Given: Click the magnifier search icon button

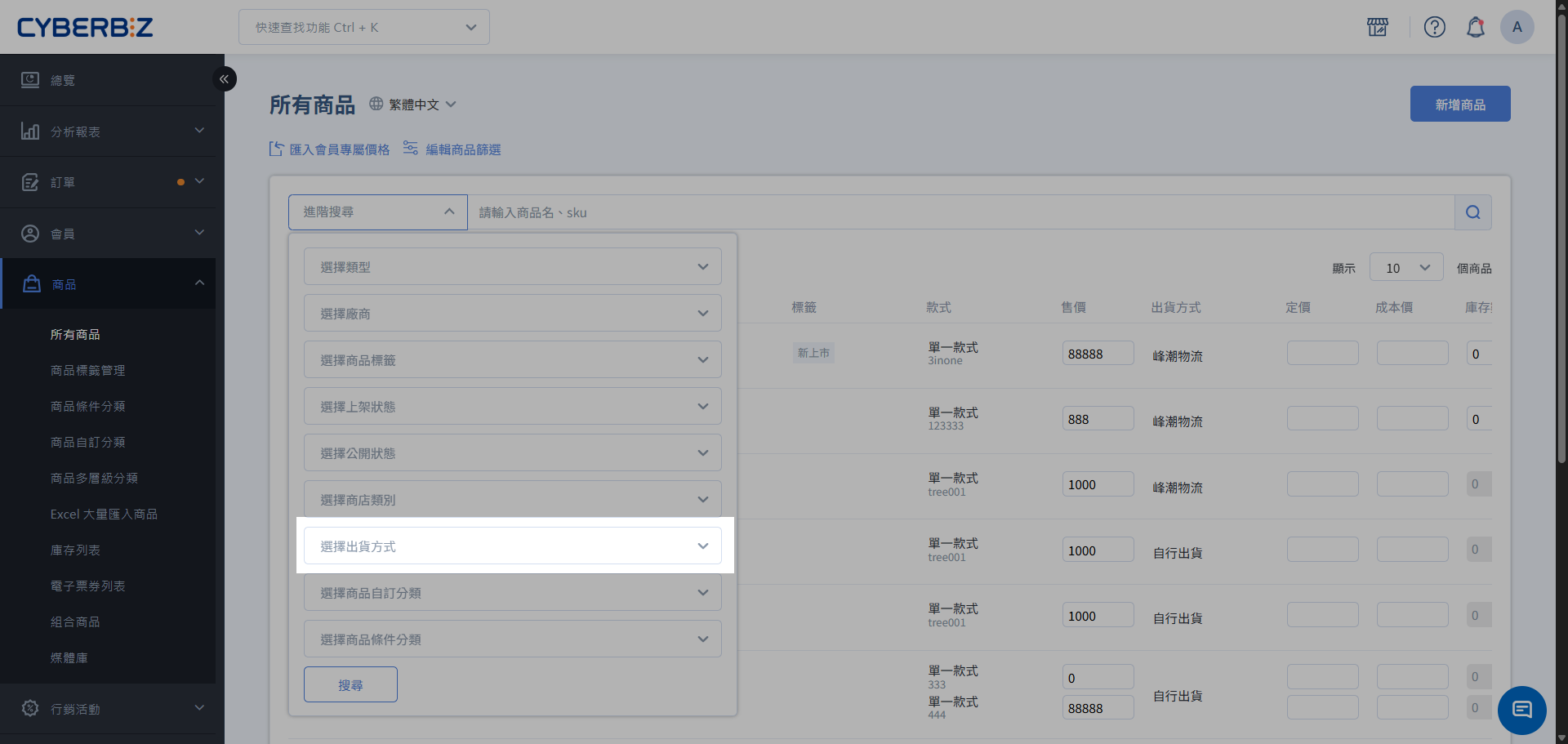Looking at the screenshot, I should (1473, 212).
